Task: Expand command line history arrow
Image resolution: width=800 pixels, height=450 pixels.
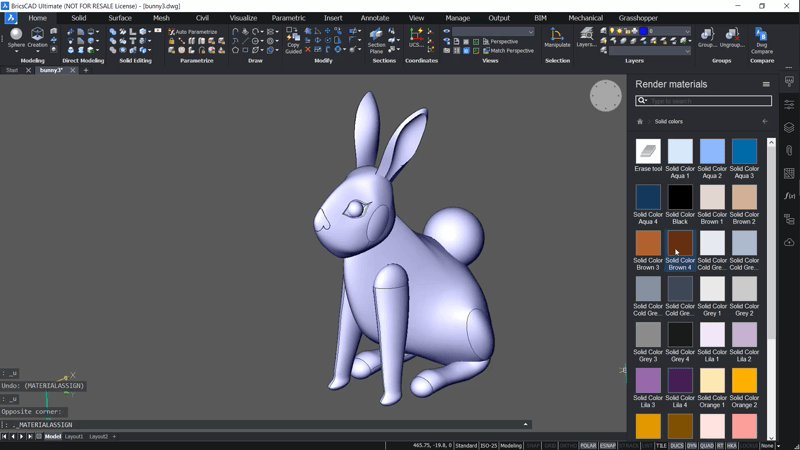Action: coord(526,424)
